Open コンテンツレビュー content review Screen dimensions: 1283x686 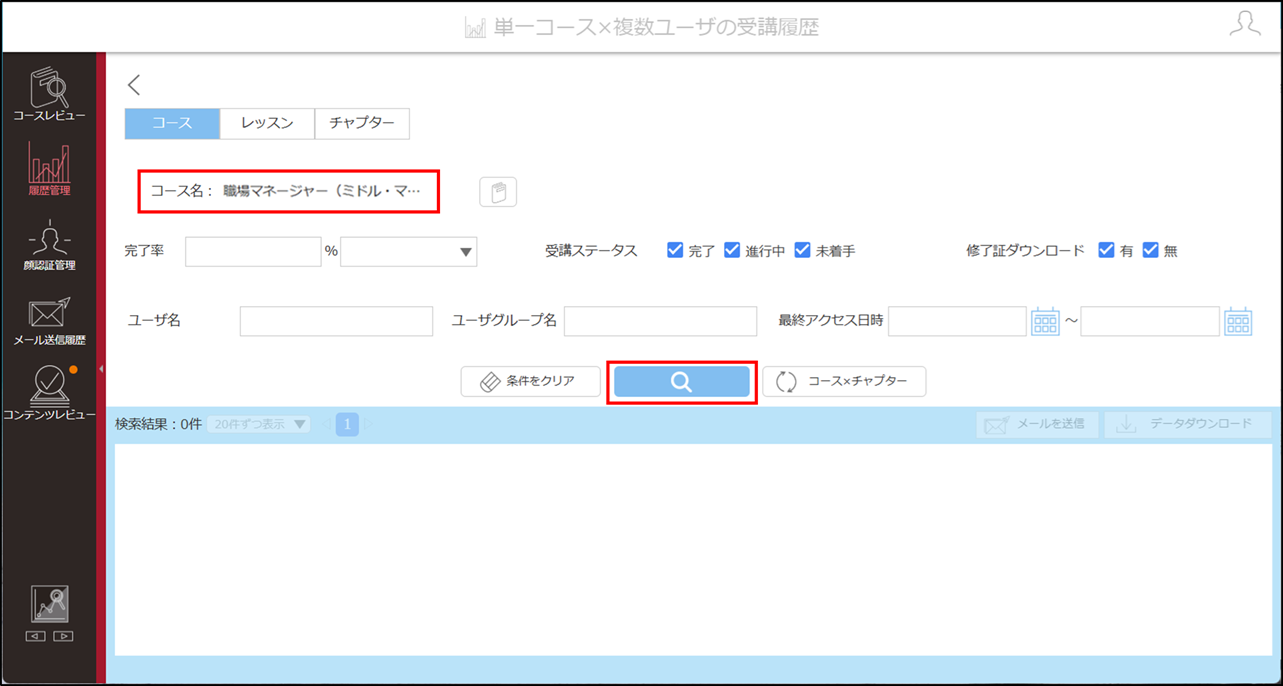(x=49, y=393)
